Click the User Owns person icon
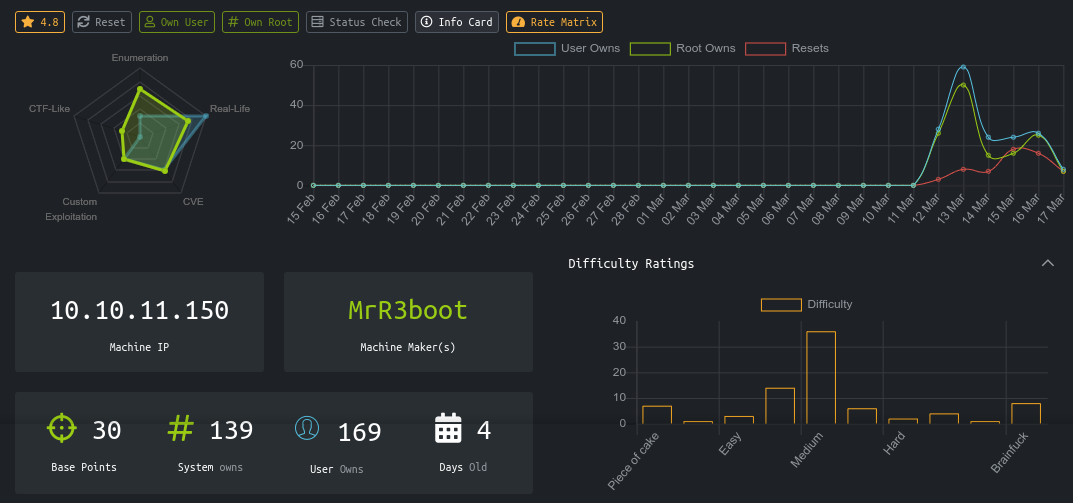This screenshot has height=503, width=1073. (x=307, y=428)
